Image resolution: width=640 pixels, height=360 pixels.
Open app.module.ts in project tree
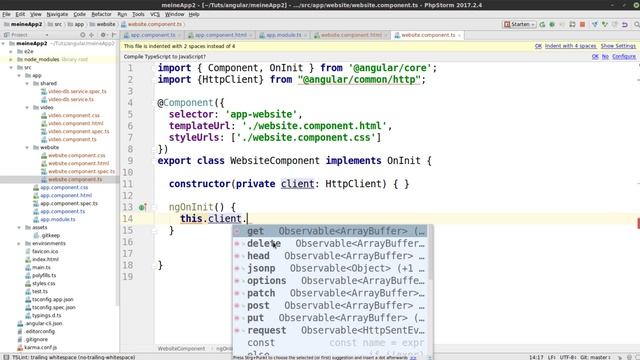[58, 220]
